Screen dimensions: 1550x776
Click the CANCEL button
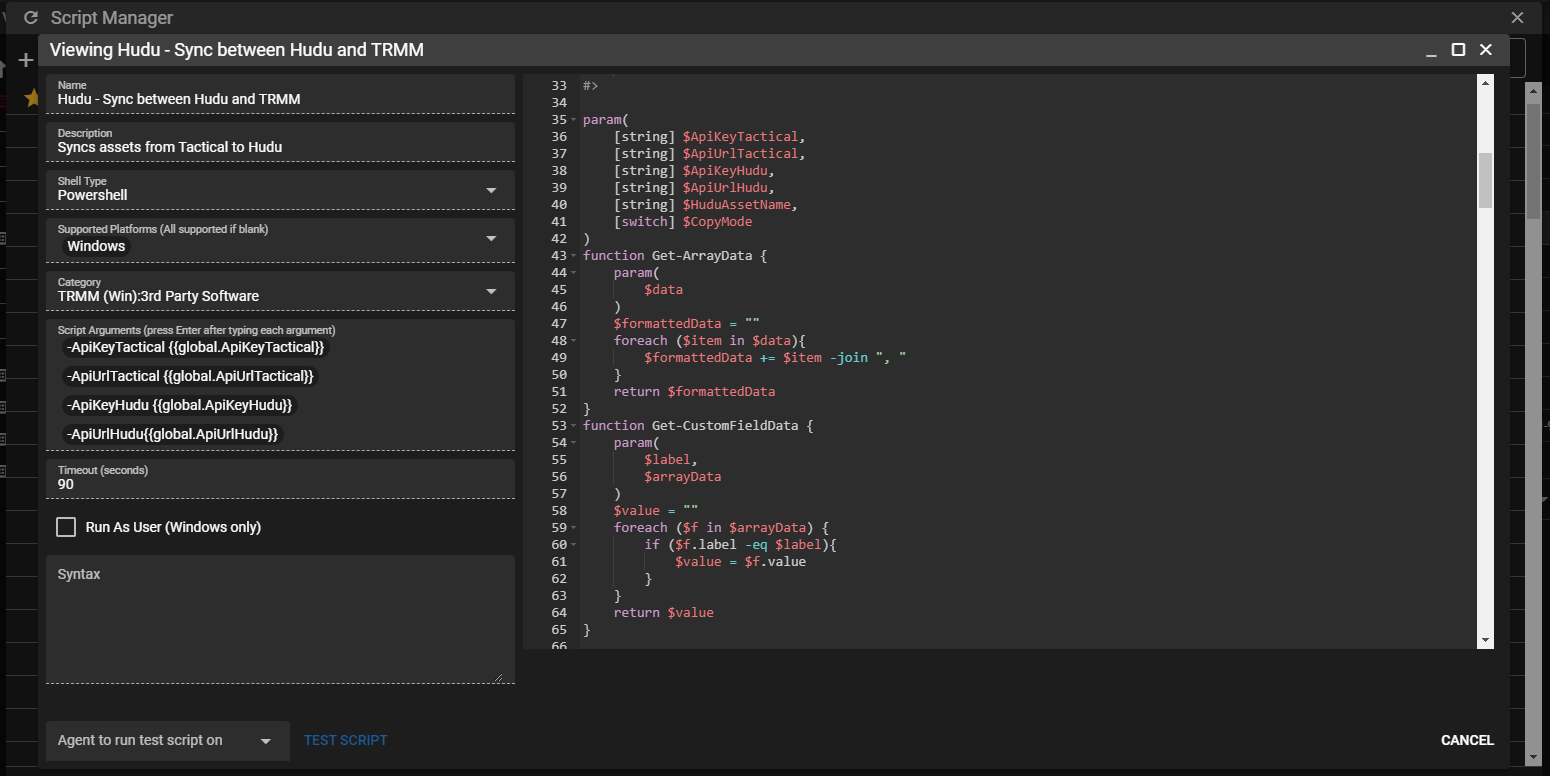[x=1467, y=741]
